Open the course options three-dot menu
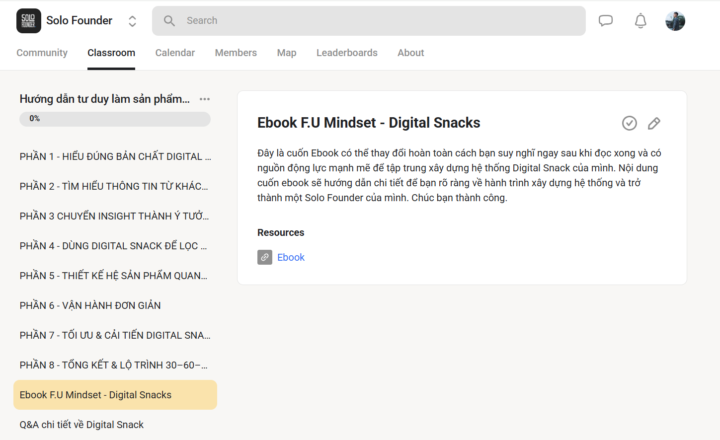 [x=205, y=99]
